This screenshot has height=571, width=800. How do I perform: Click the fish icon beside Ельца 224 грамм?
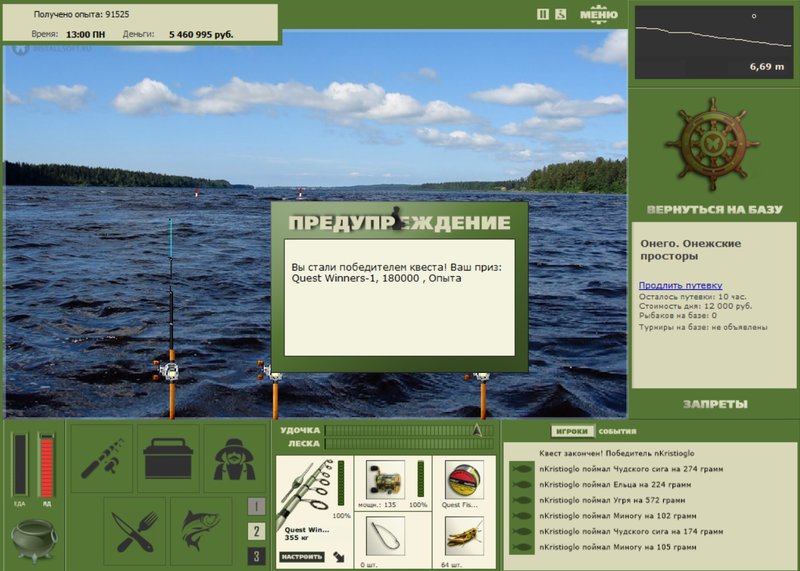522,485
